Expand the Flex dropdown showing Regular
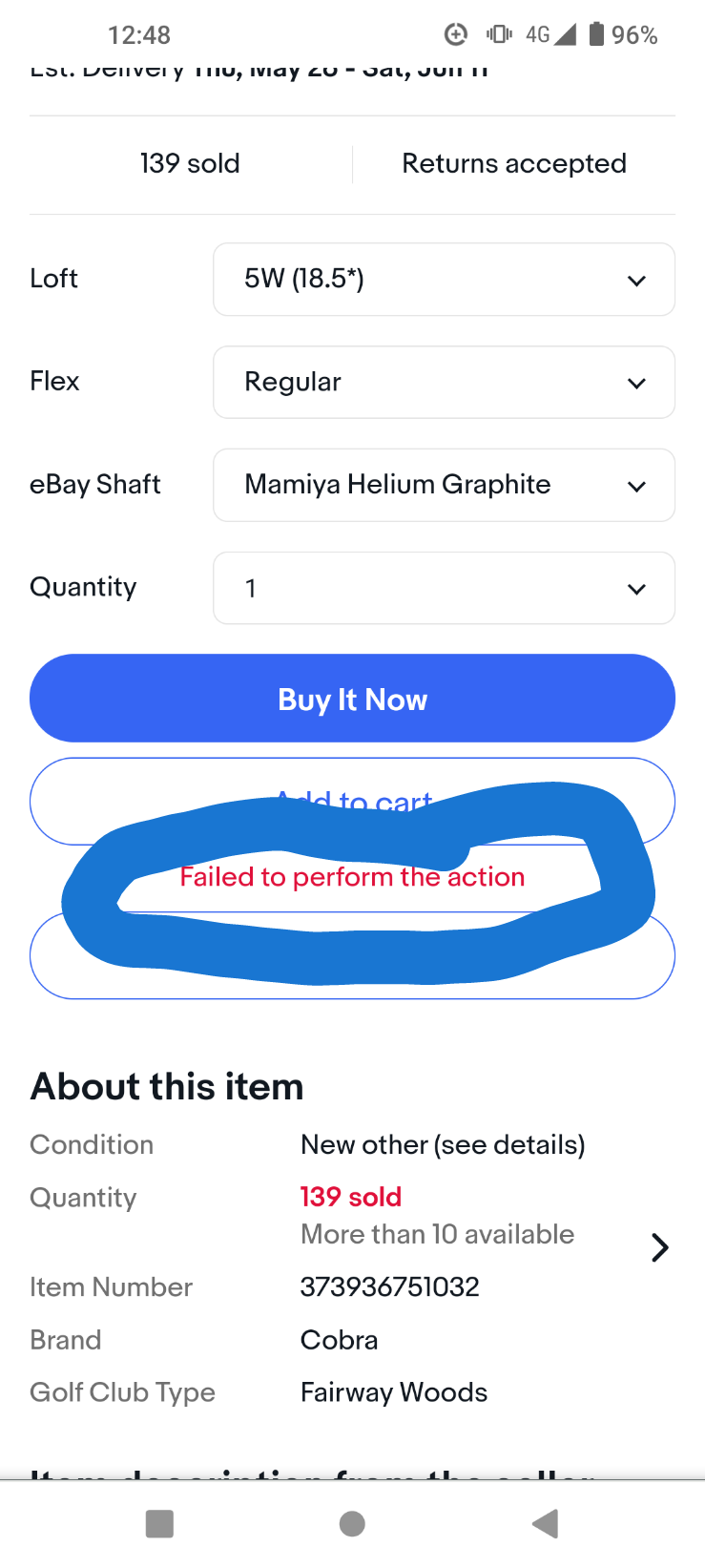 [444, 382]
